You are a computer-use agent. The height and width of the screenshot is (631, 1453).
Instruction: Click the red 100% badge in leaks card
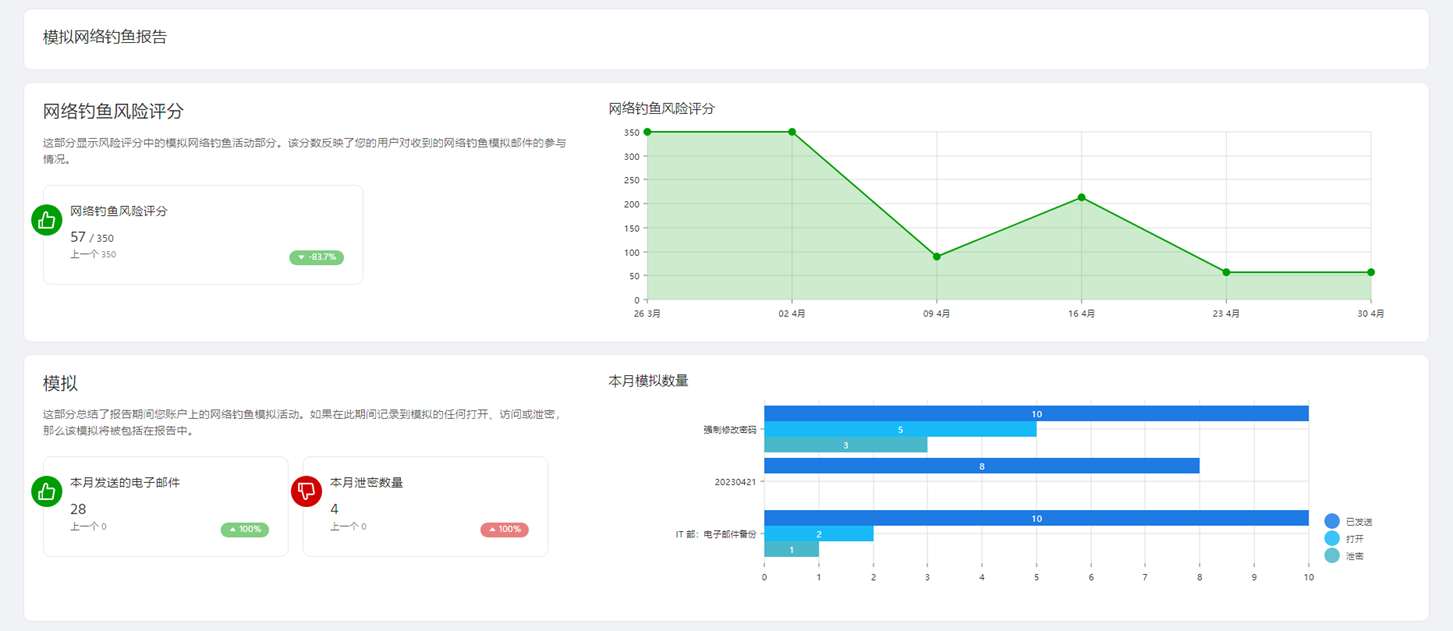(x=504, y=529)
